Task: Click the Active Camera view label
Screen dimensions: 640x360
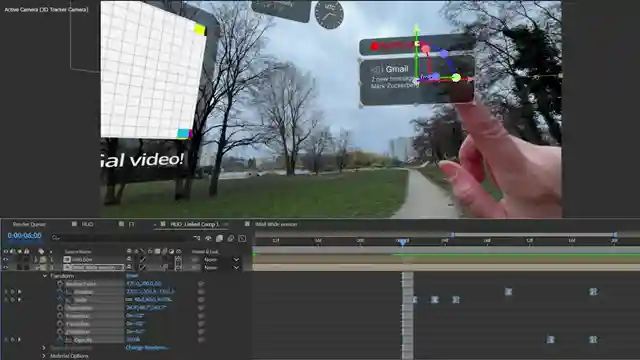Action: pyautogui.click(x=46, y=9)
